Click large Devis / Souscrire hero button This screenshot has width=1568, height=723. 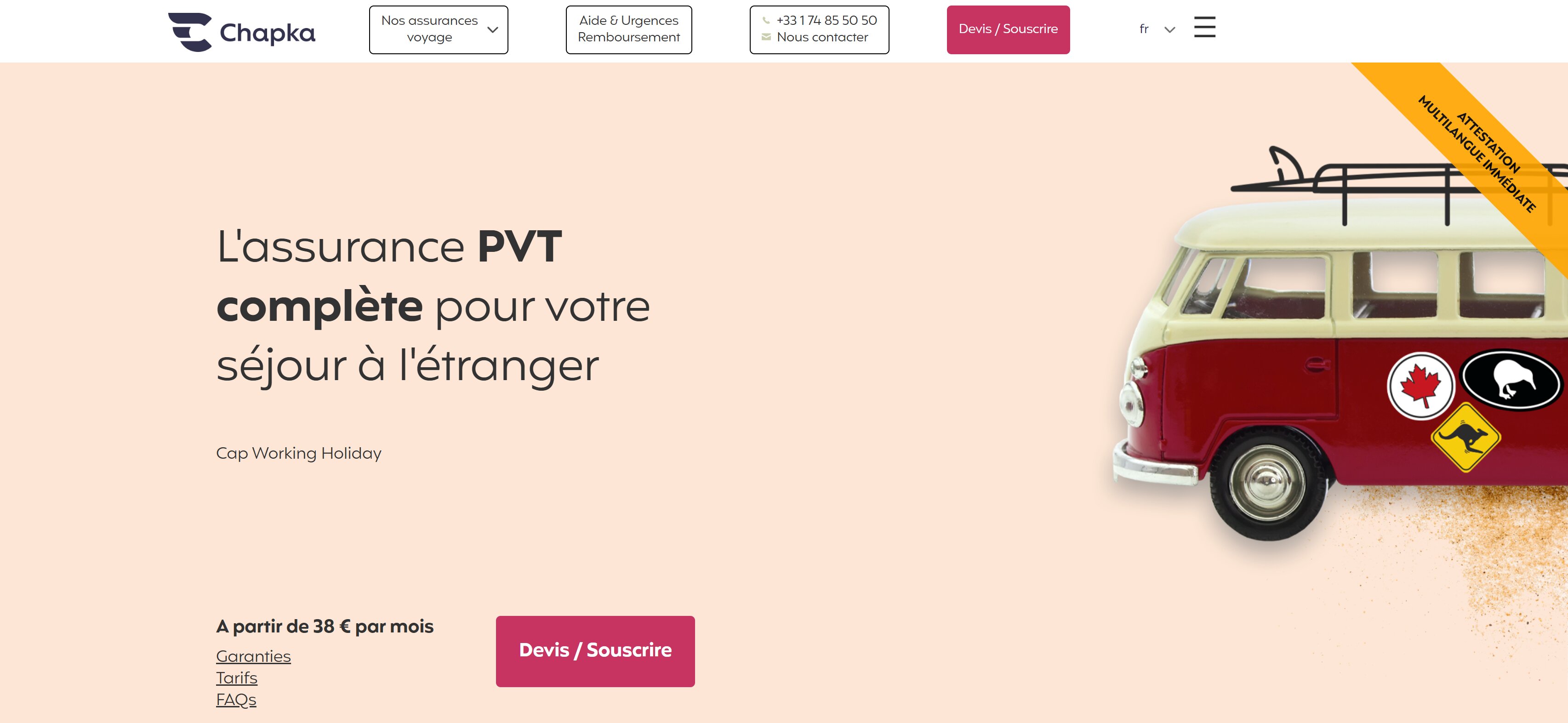(595, 651)
